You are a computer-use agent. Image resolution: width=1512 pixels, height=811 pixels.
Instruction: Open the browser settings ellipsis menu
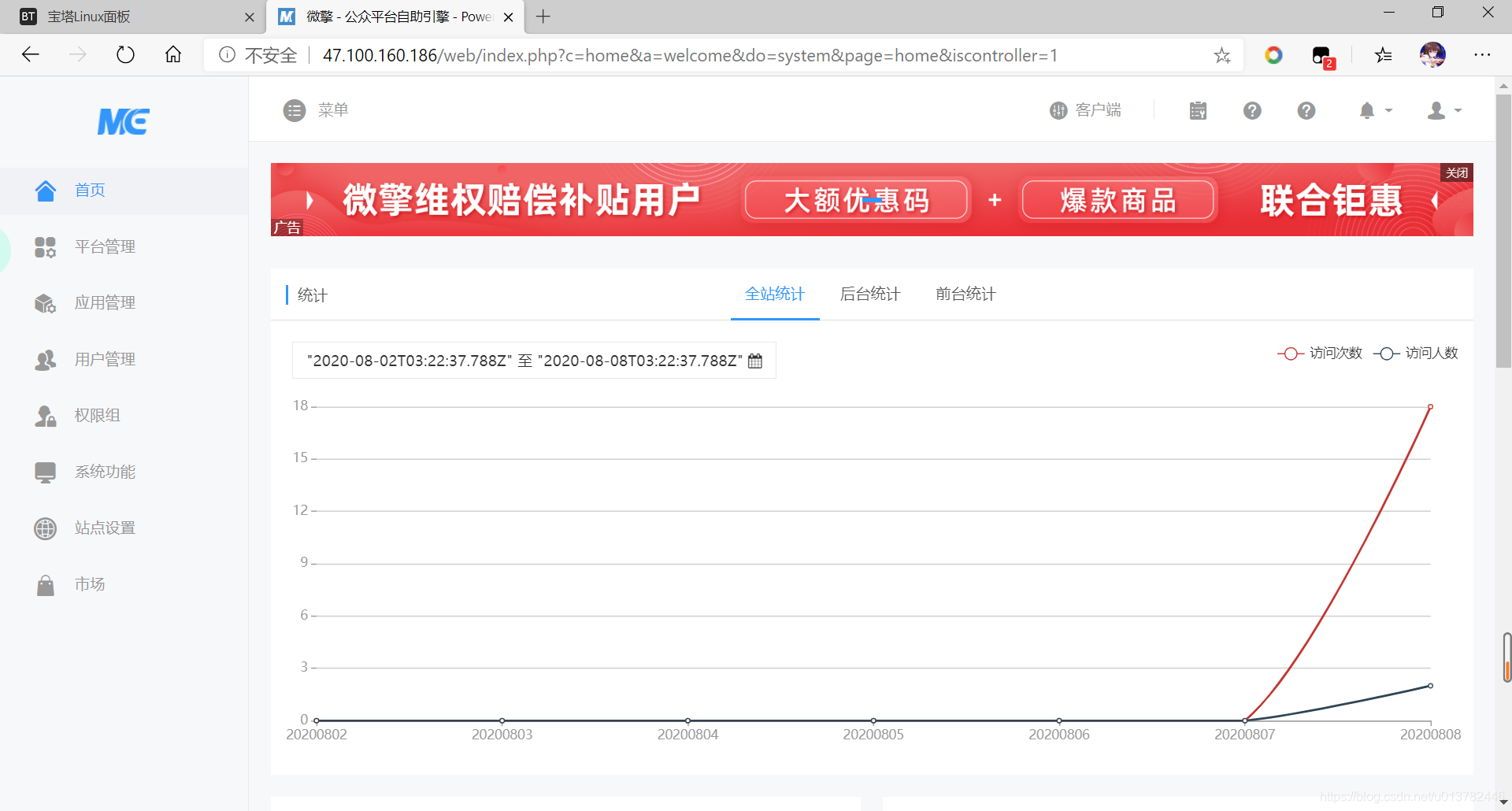[1482, 55]
